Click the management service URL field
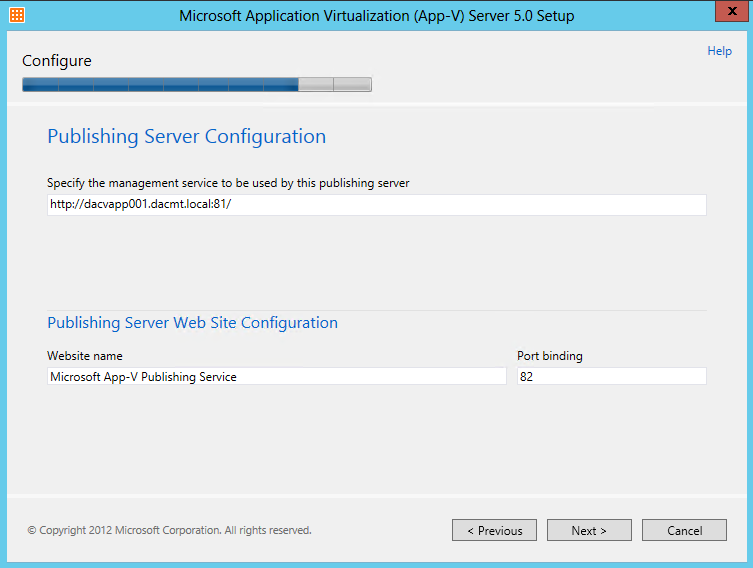Screen dimensions: 753x568 (376, 205)
